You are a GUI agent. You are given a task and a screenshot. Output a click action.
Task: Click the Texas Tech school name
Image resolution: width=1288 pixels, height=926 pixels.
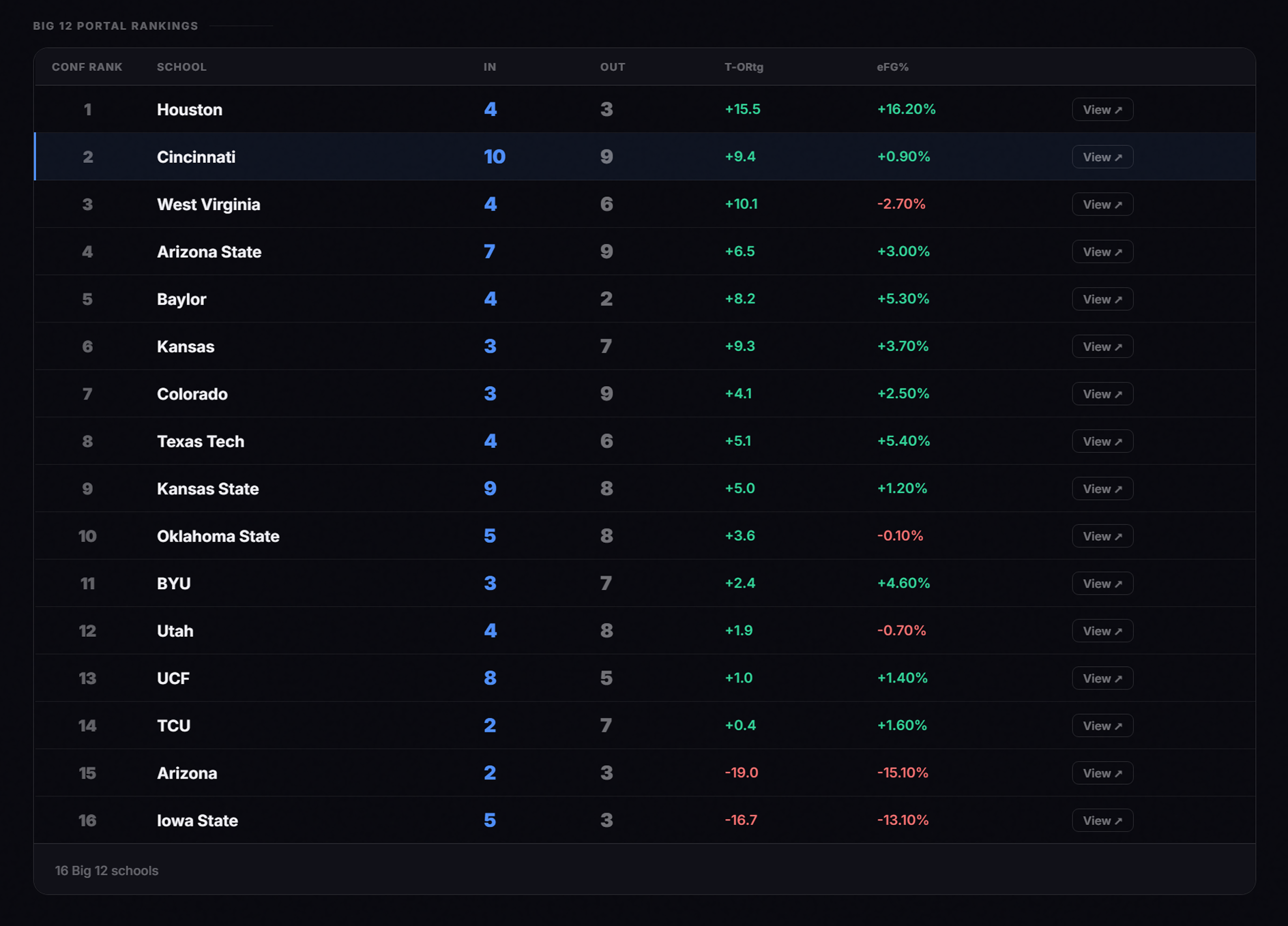[x=201, y=441]
